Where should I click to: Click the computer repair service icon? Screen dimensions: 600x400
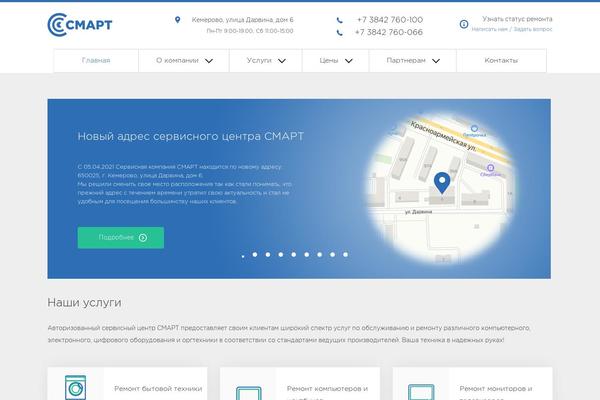pos(249,393)
